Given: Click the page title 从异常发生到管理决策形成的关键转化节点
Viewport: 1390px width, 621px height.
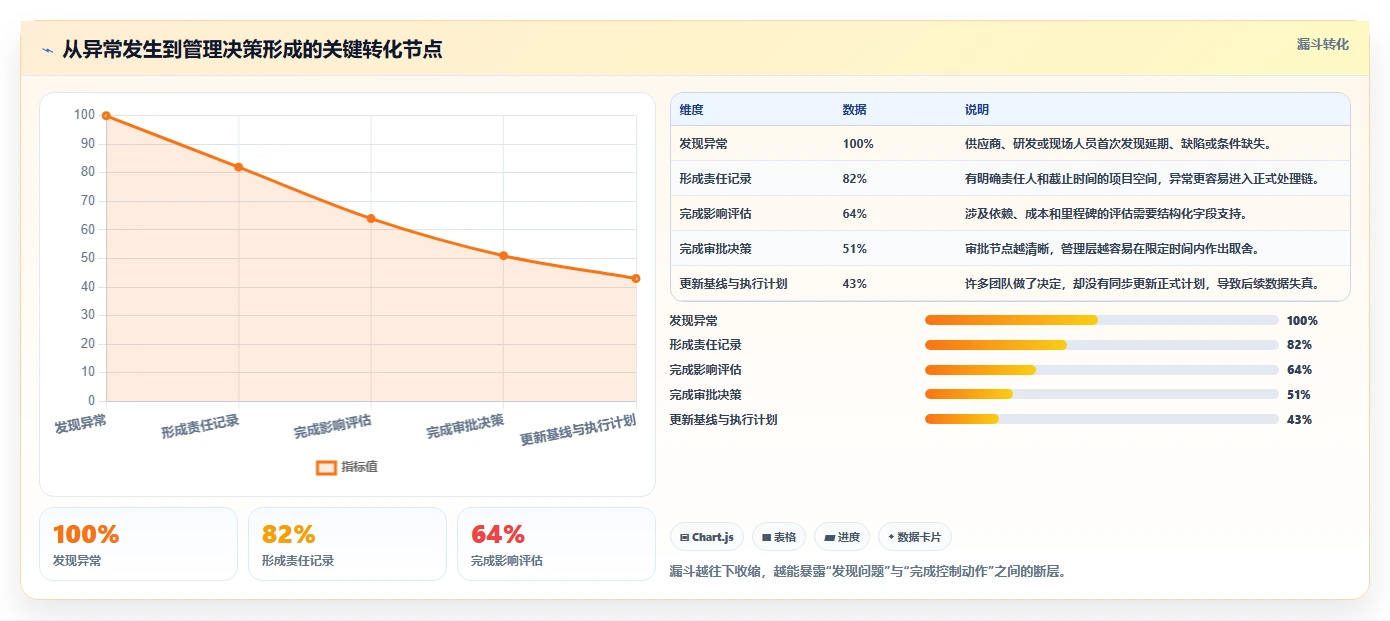Looking at the screenshot, I should (x=252, y=49).
